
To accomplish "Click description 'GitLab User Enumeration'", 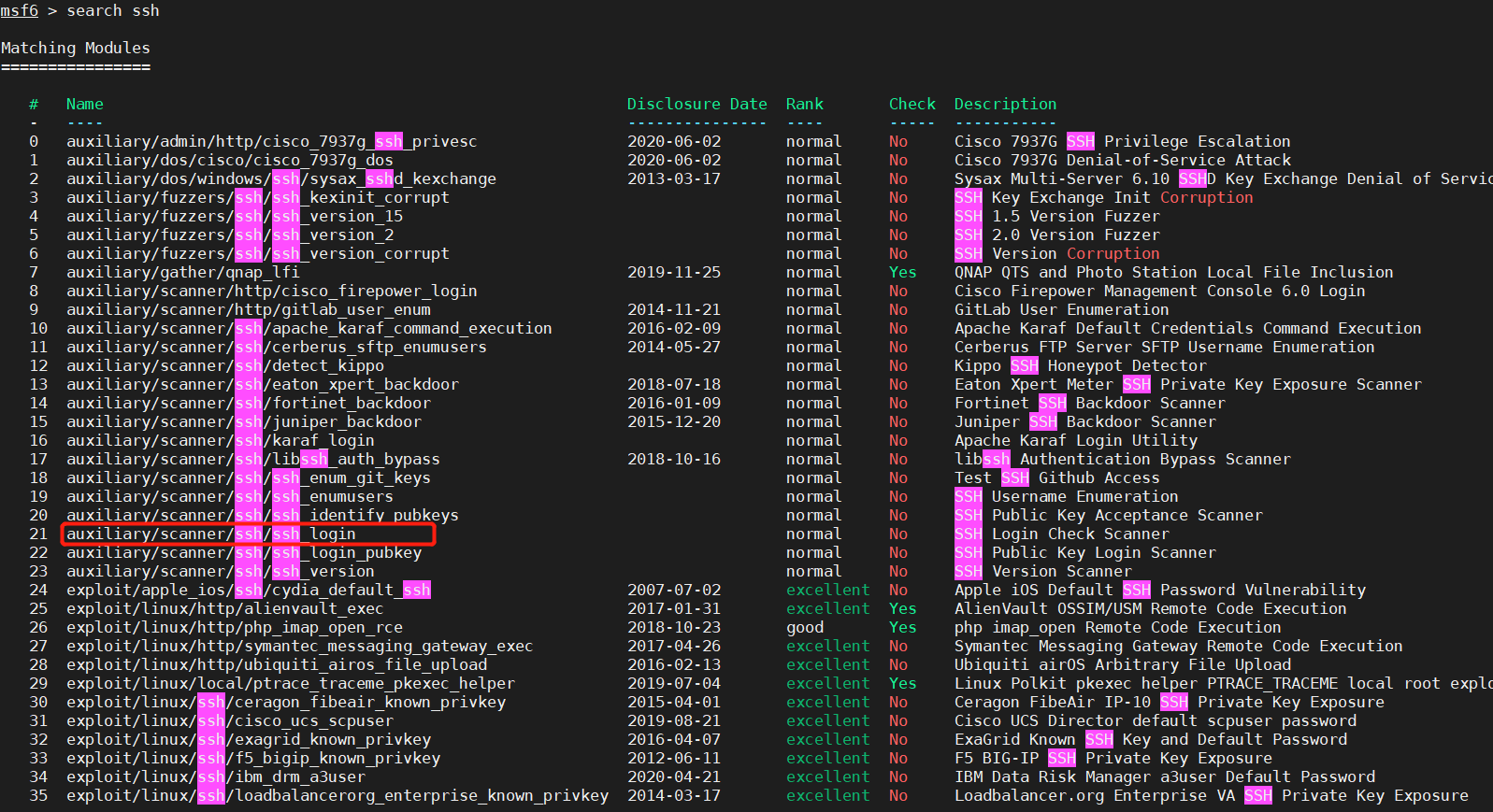I will coord(1062,309).
